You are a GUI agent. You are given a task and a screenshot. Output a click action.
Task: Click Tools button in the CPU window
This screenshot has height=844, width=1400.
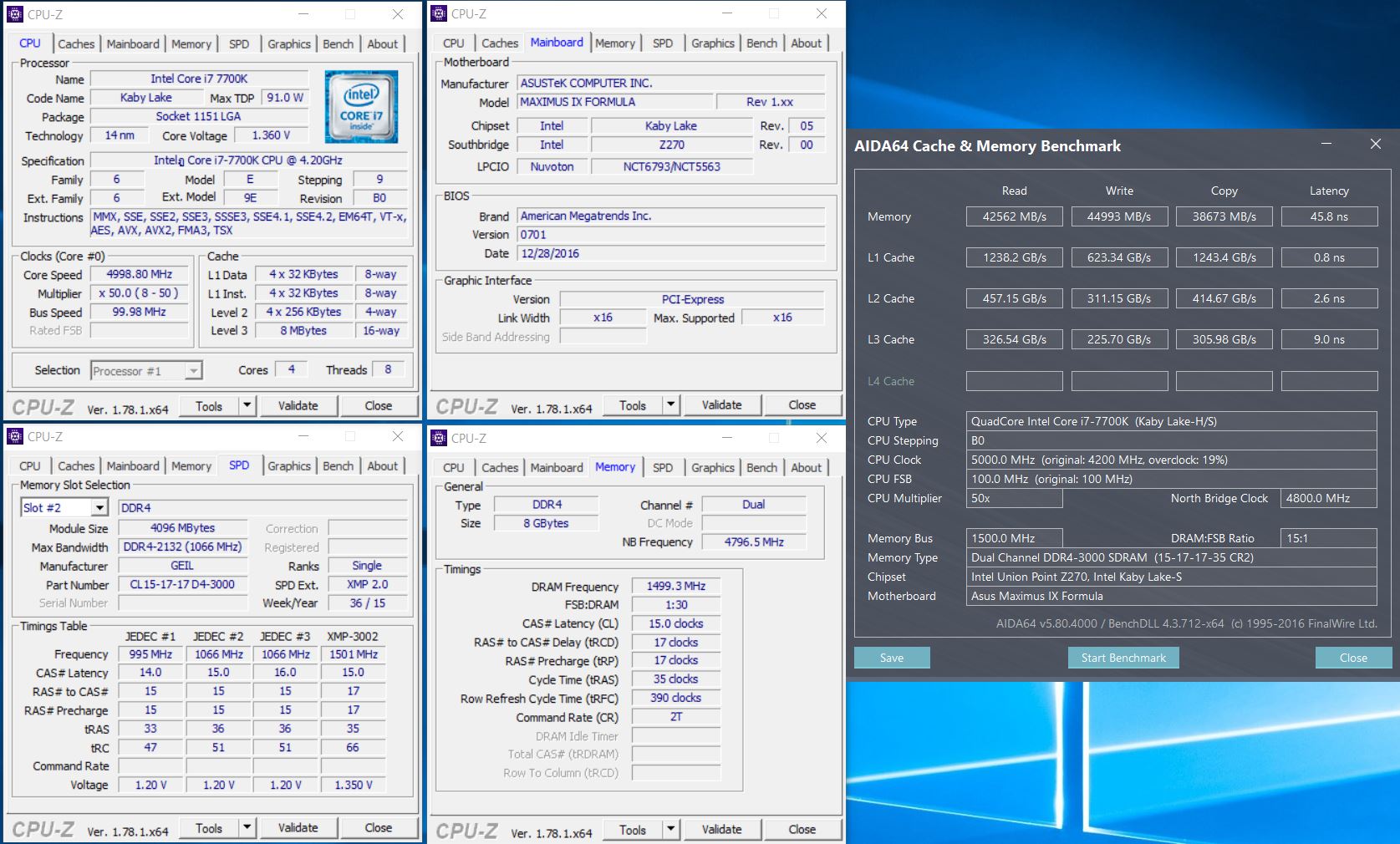(x=209, y=405)
